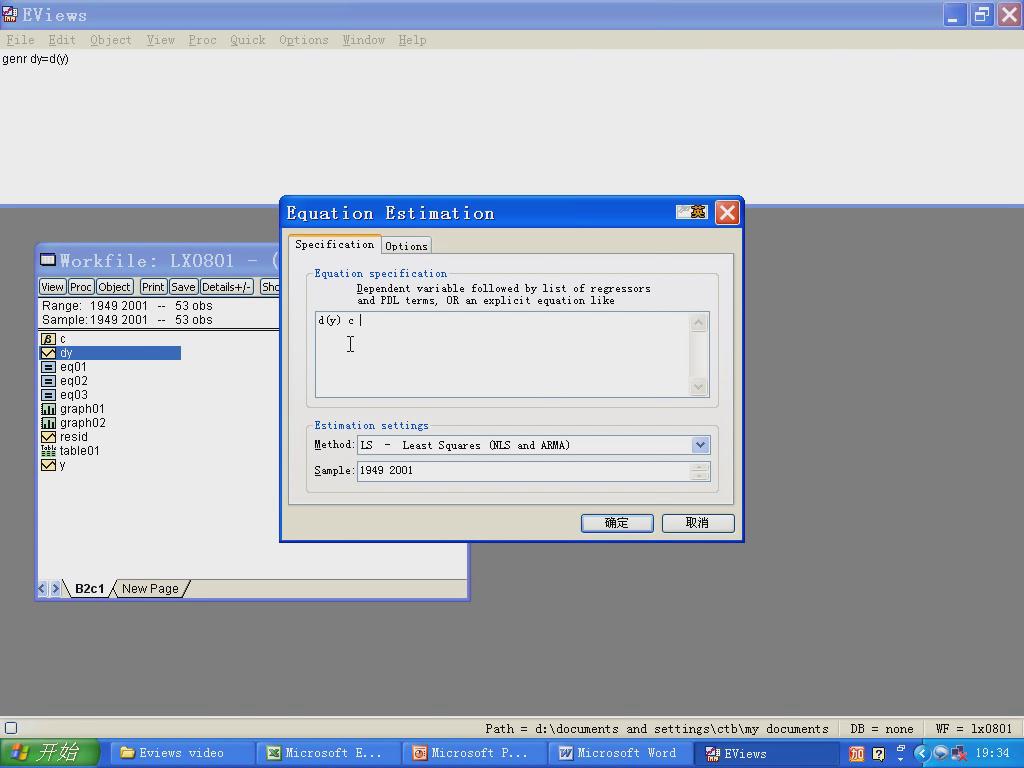Switch to Microsoft Word in taskbar
Viewport: 1024px width, 768px height.
(619, 753)
